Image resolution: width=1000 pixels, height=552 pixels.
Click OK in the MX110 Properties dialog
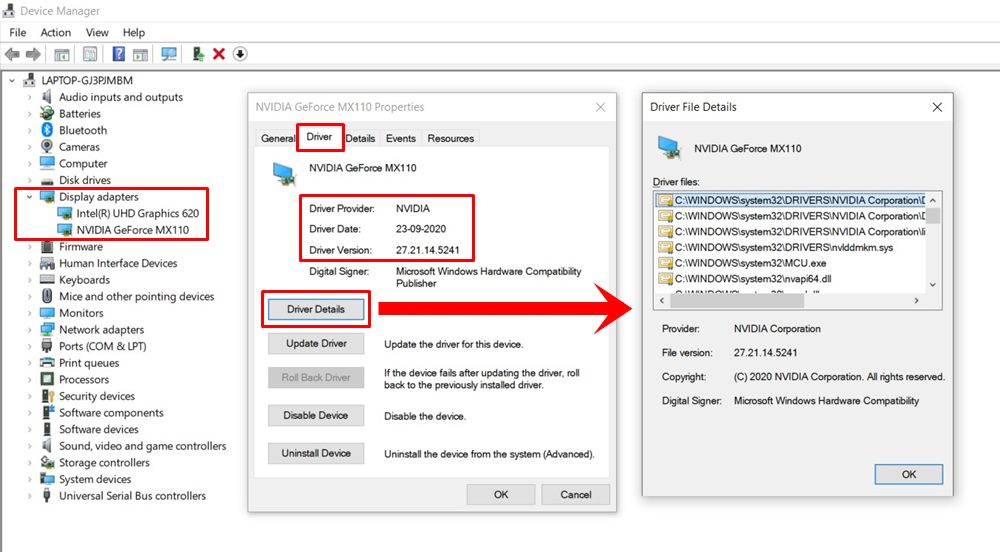click(x=501, y=495)
